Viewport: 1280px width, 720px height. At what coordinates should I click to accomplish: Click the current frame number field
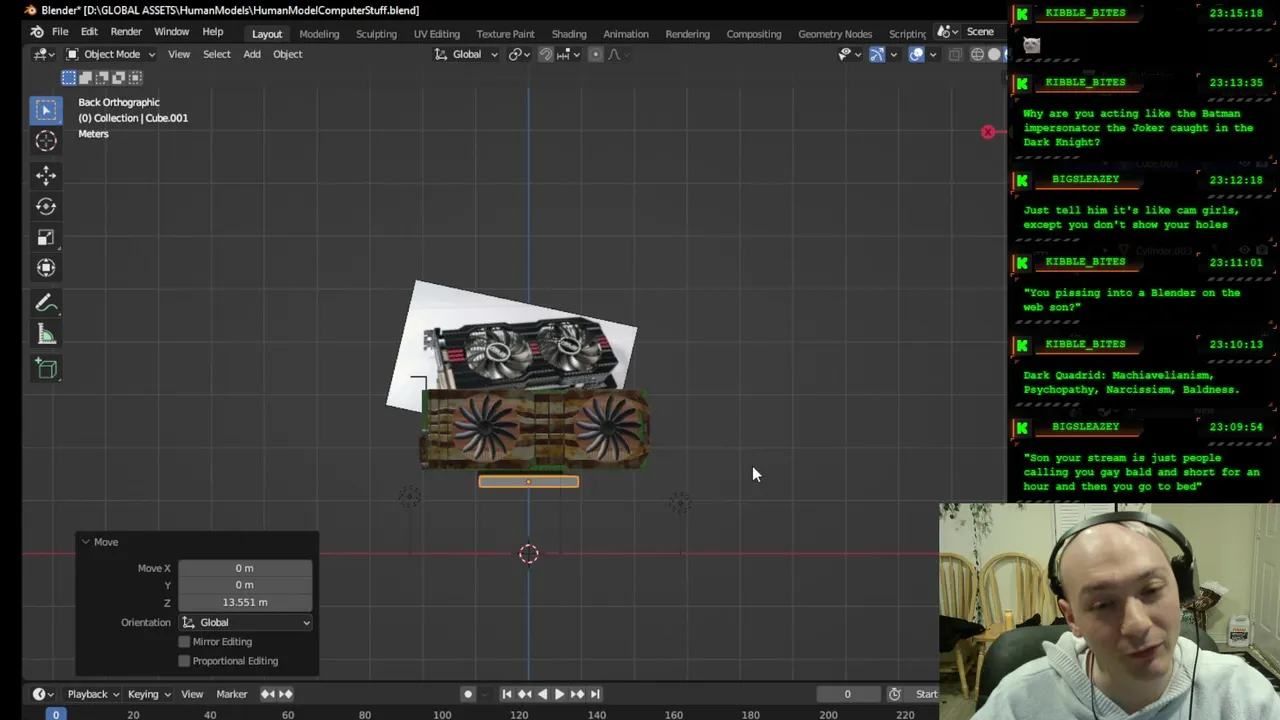point(847,694)
